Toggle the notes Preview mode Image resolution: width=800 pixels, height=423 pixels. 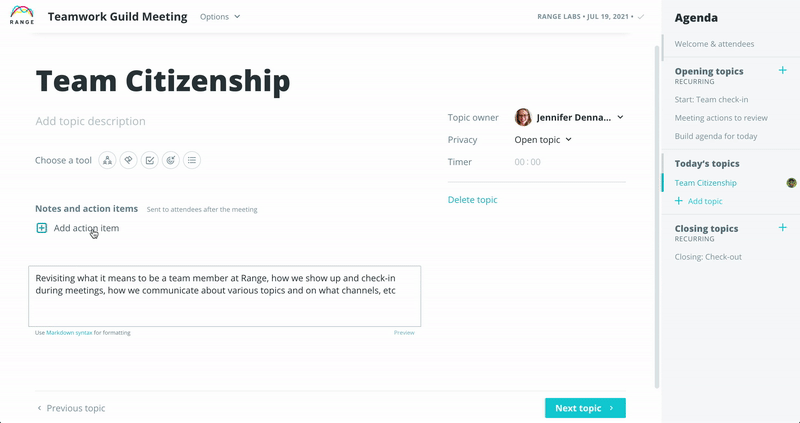pyautogui.click(x=404, y=333)
